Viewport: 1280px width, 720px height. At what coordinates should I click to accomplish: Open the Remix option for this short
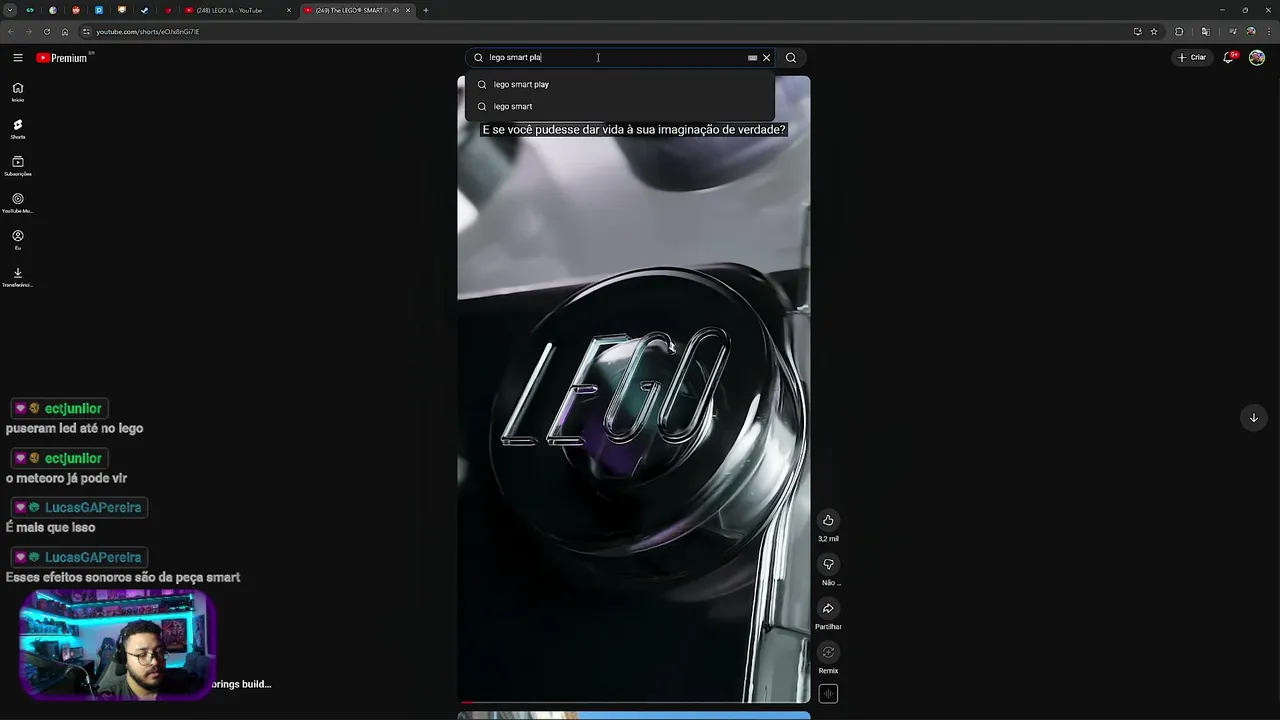point(828,652)
